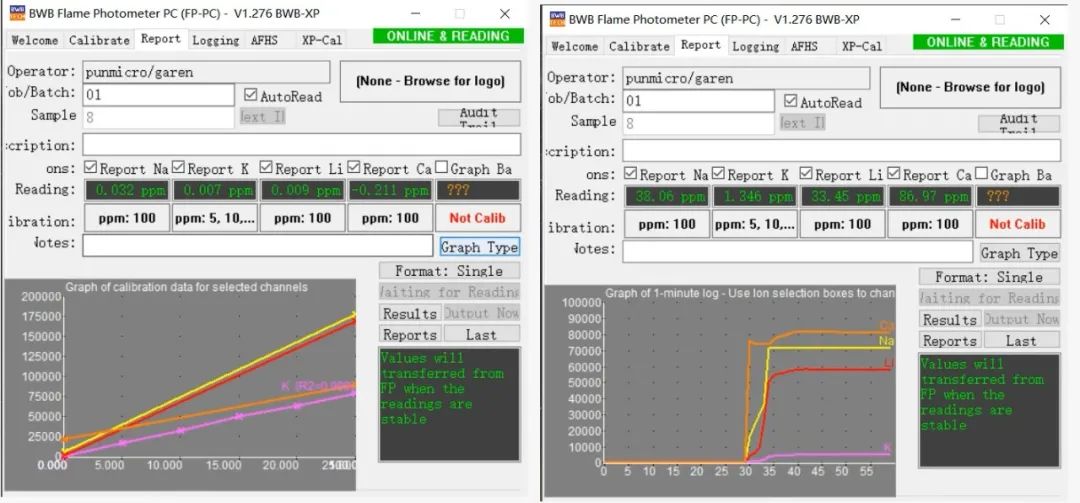Browse for logo in the left window
Viewport: 1080px width, 503px height.
(430, 81)
